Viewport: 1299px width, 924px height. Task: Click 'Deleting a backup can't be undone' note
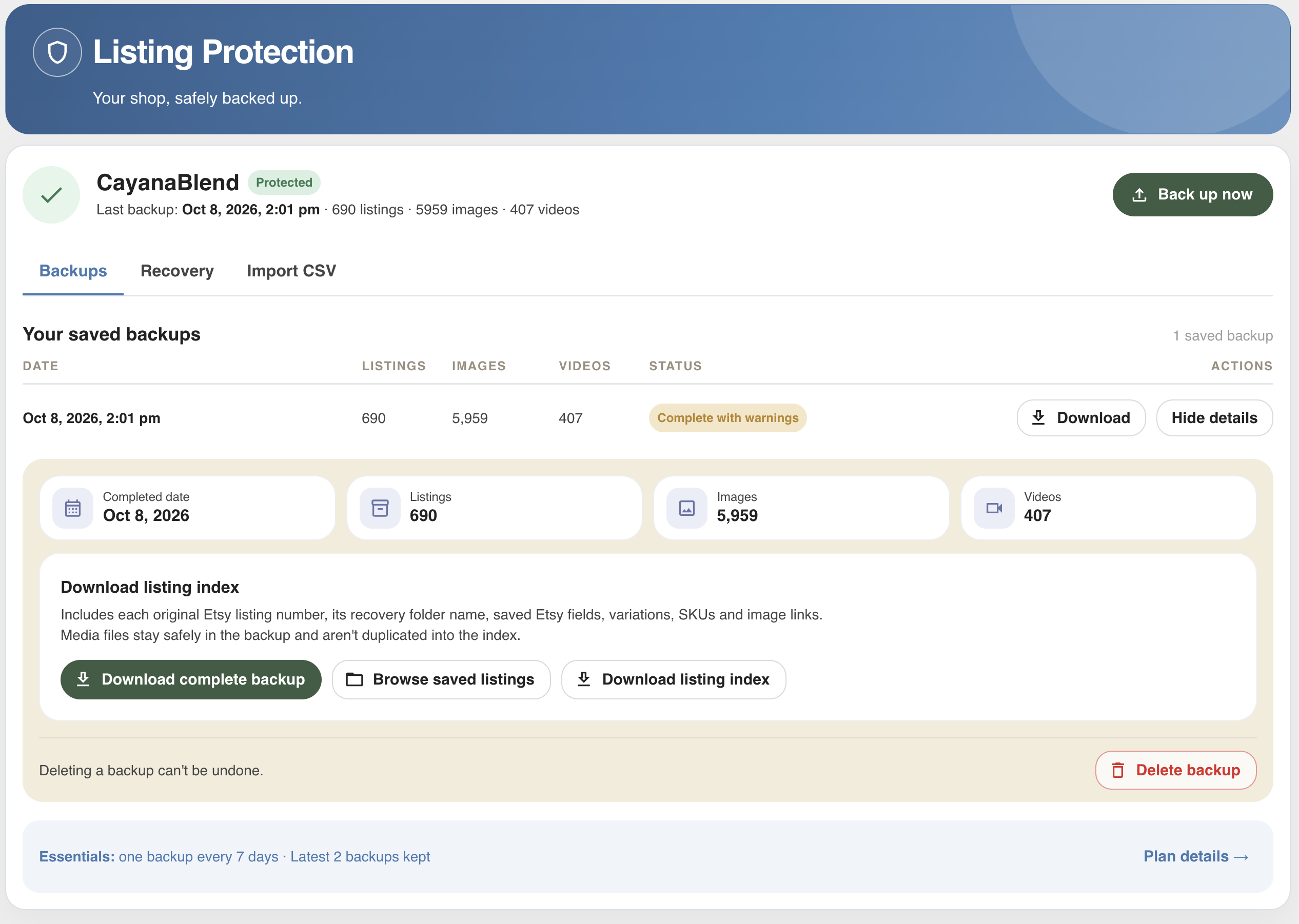click(x=151, y=771)
